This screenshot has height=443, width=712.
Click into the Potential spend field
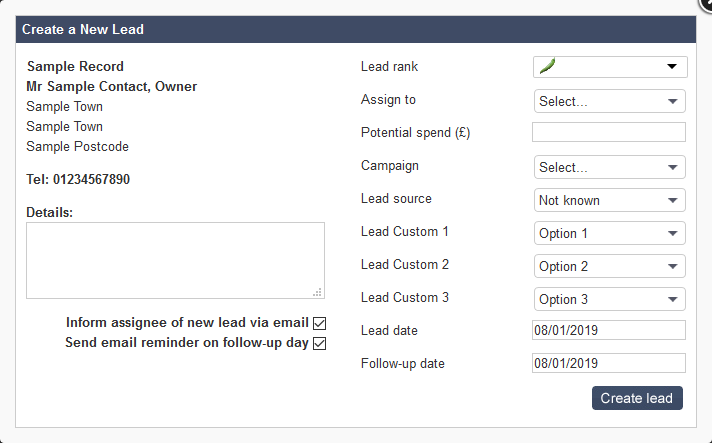(608, 133)
